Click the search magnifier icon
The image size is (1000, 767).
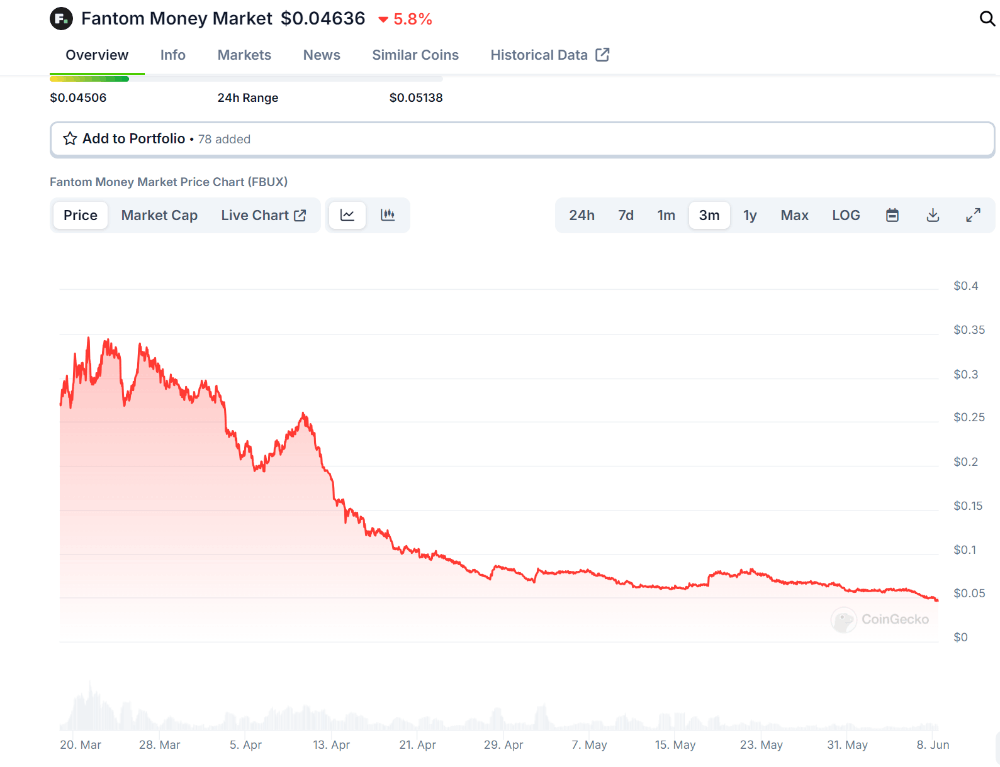click(987, 19)
